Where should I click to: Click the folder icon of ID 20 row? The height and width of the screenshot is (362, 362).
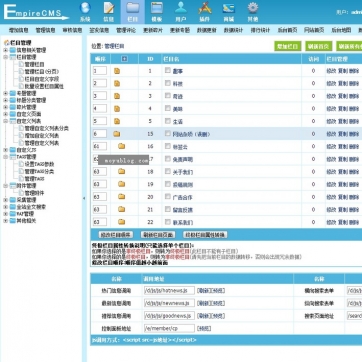(122, 197)
